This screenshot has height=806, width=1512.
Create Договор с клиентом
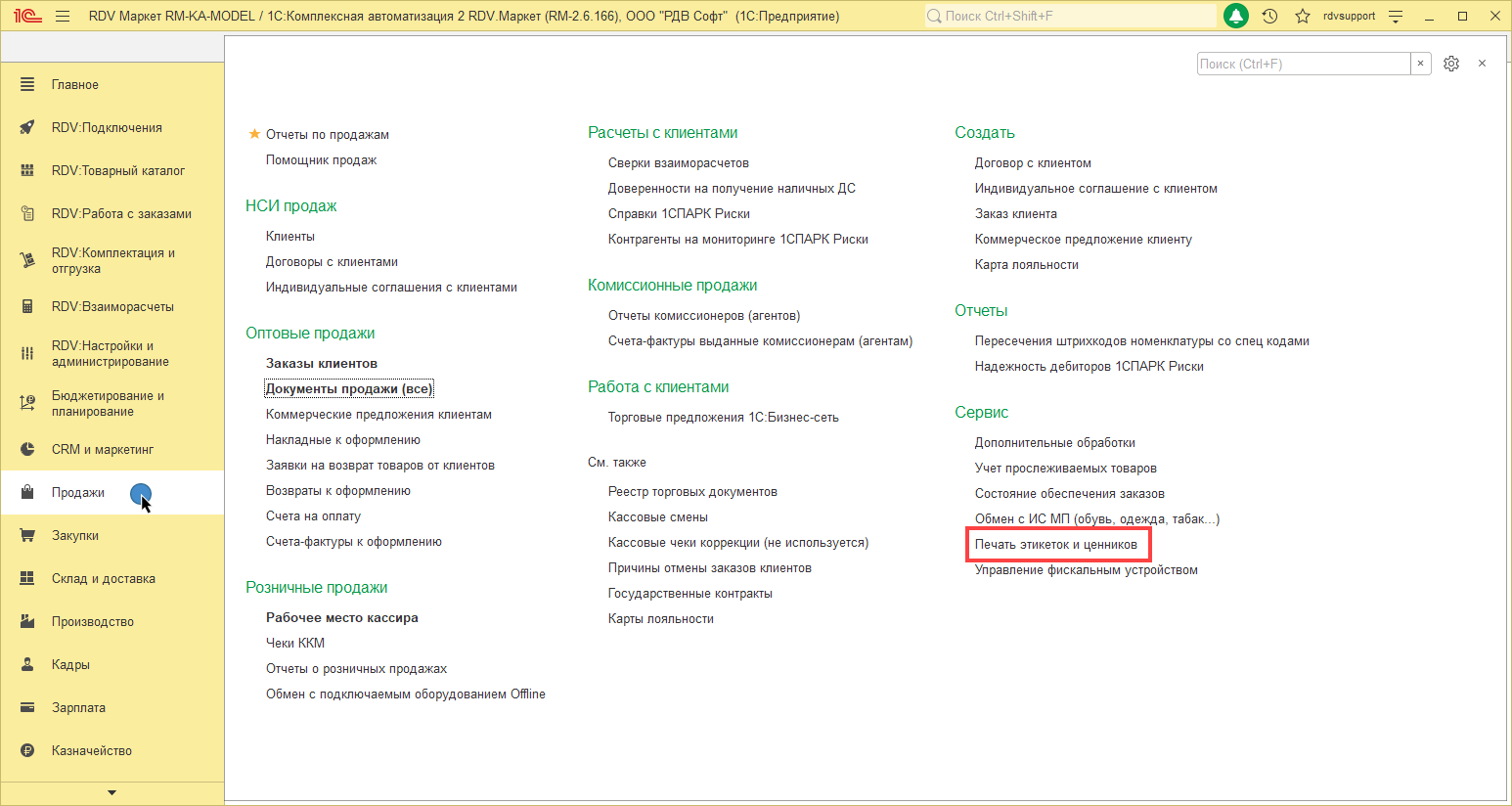coord(1033,163)
